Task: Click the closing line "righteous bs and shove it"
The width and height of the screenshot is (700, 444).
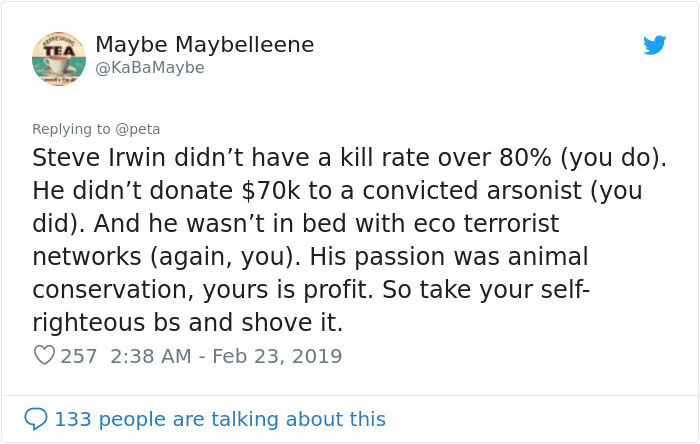Action: tap(188, 323)
